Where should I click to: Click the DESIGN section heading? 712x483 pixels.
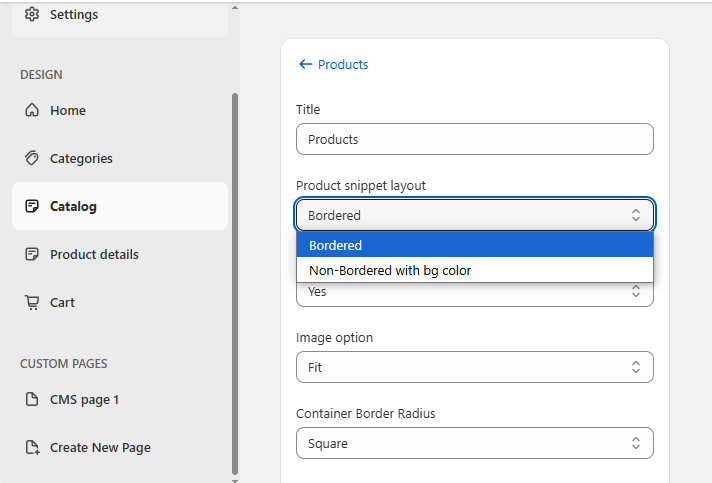pos(41,74)
